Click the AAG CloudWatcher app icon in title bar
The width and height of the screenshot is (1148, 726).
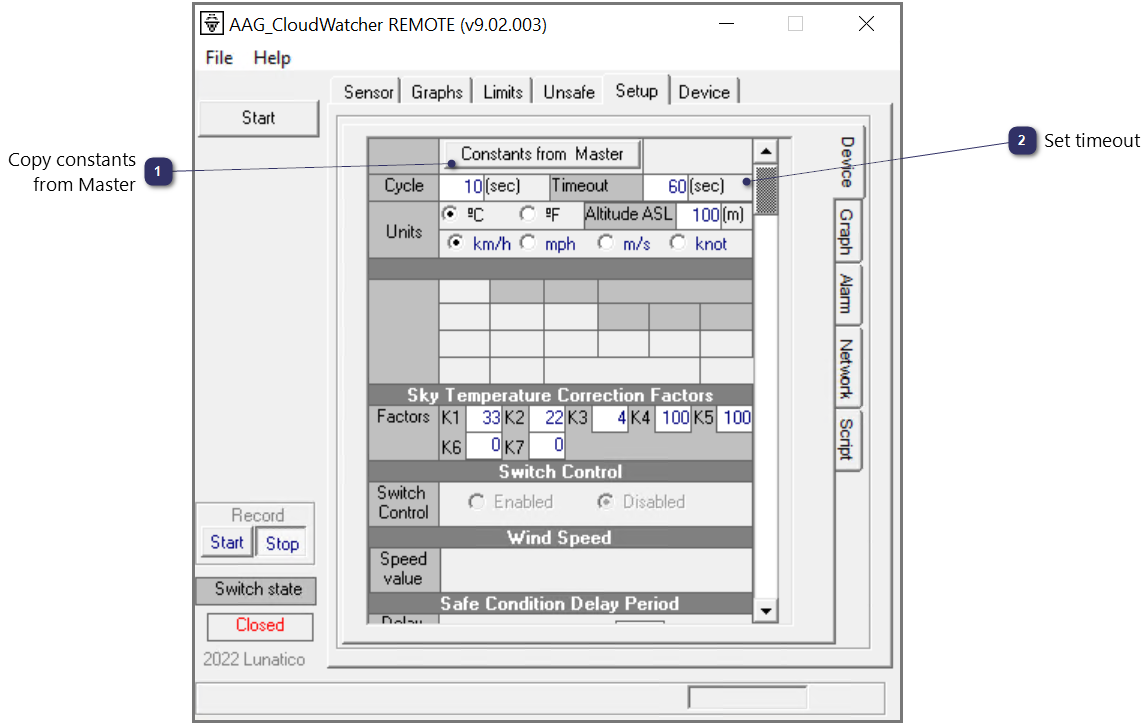212,23
